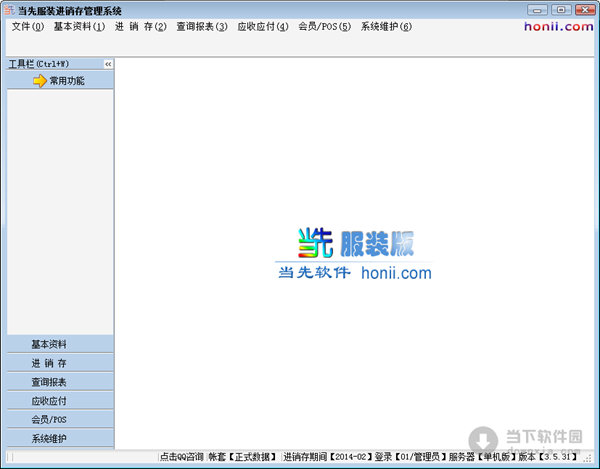The width and height of the screenshot is (600, 469).
Task: Open the 查询报表(3) menu
Action: point(202,26)
